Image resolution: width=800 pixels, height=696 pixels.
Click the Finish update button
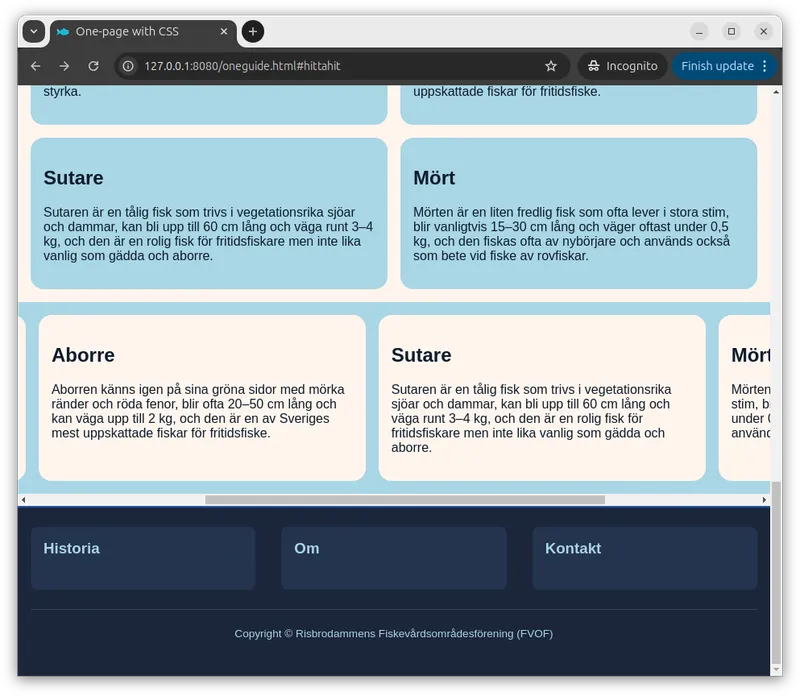click(x=717, y=66)
